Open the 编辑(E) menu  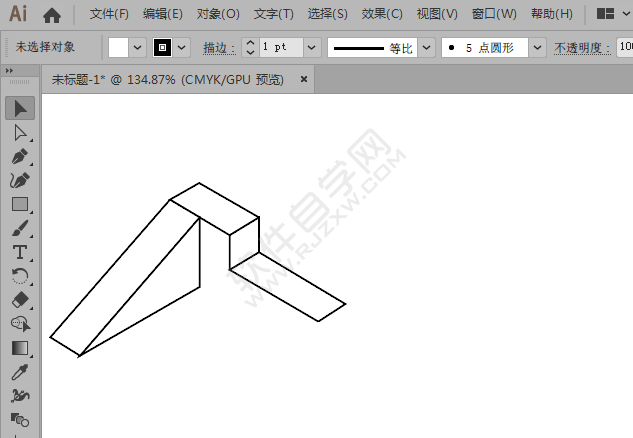pos(163,14)
